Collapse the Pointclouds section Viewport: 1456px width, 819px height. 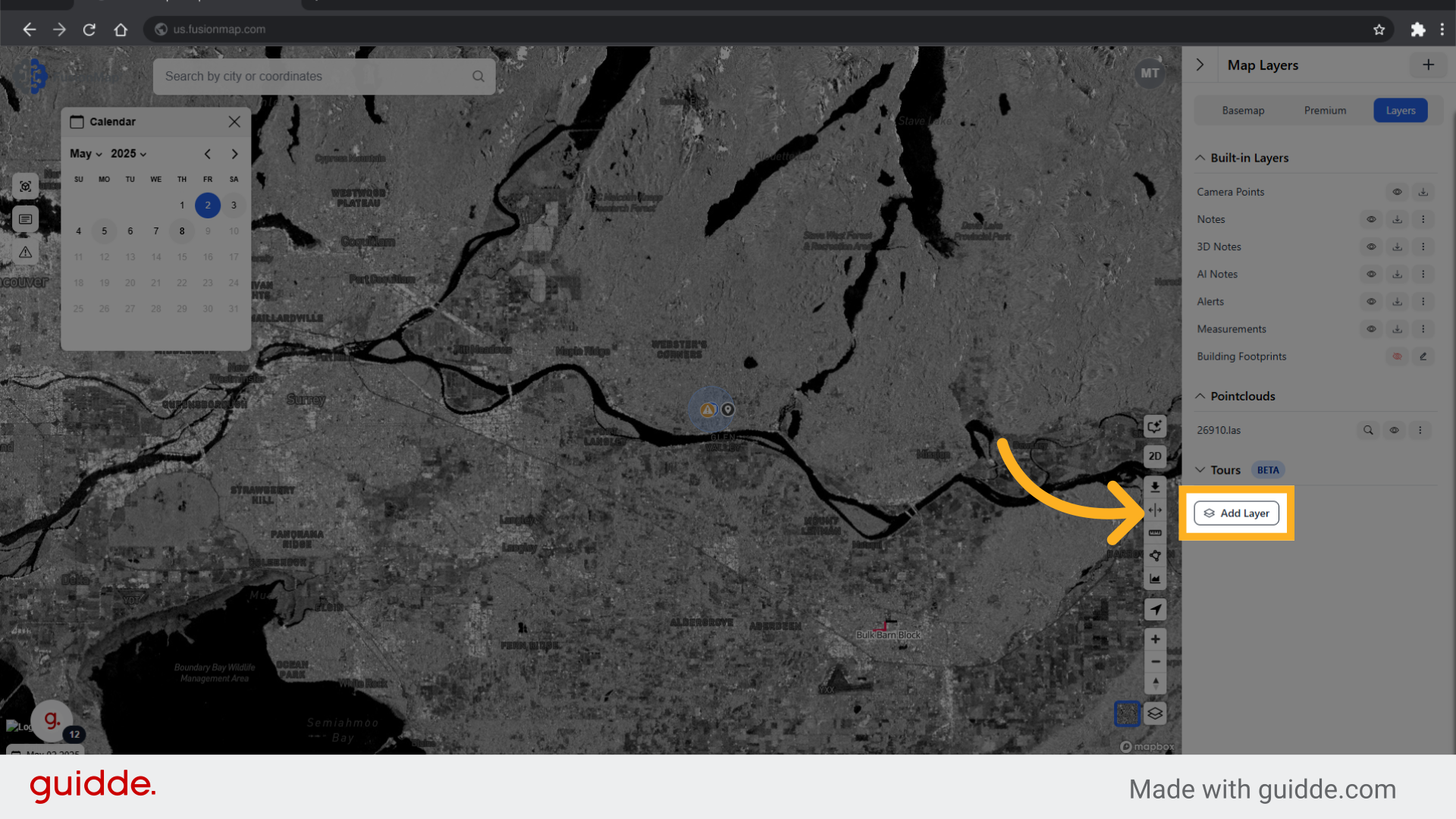click(1200, 396)
